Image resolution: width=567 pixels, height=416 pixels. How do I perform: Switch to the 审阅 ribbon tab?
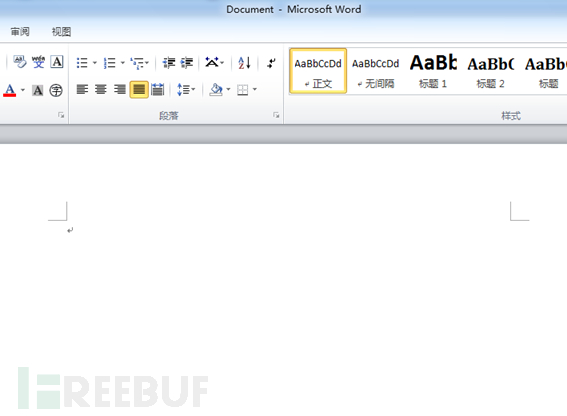pos(20,32)
